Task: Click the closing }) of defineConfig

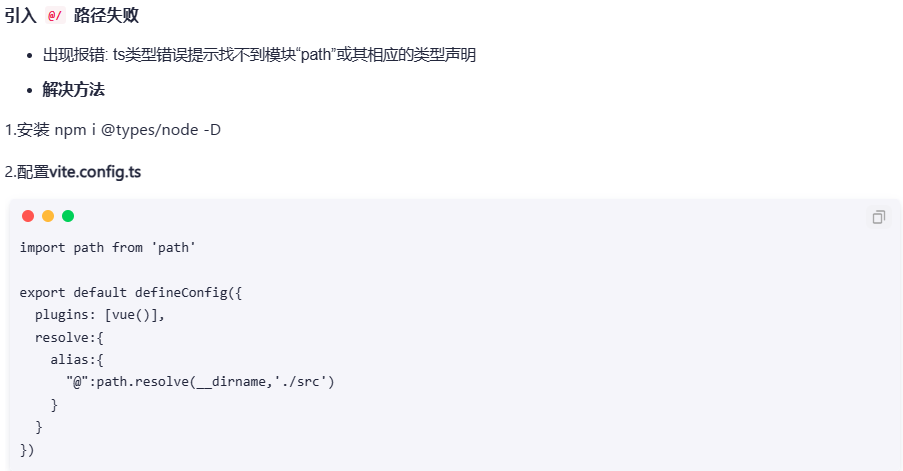Action: pos(27,450)
